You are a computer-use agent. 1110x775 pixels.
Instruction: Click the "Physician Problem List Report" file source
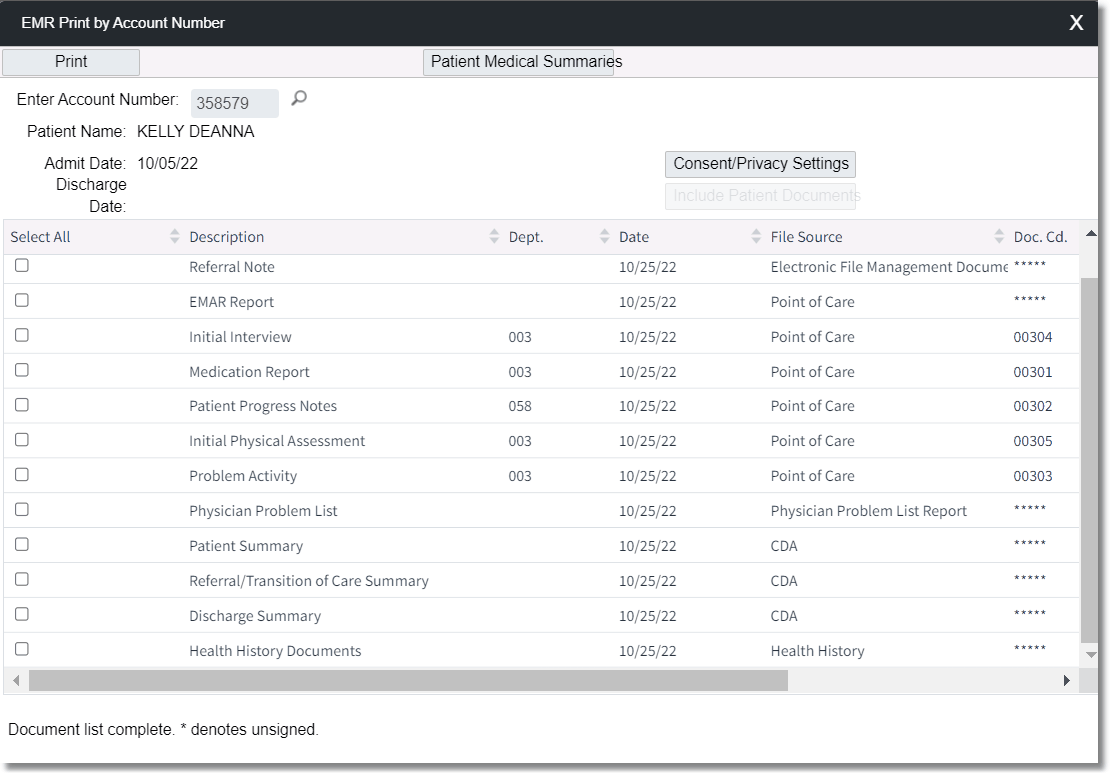(x=869, y=511)
